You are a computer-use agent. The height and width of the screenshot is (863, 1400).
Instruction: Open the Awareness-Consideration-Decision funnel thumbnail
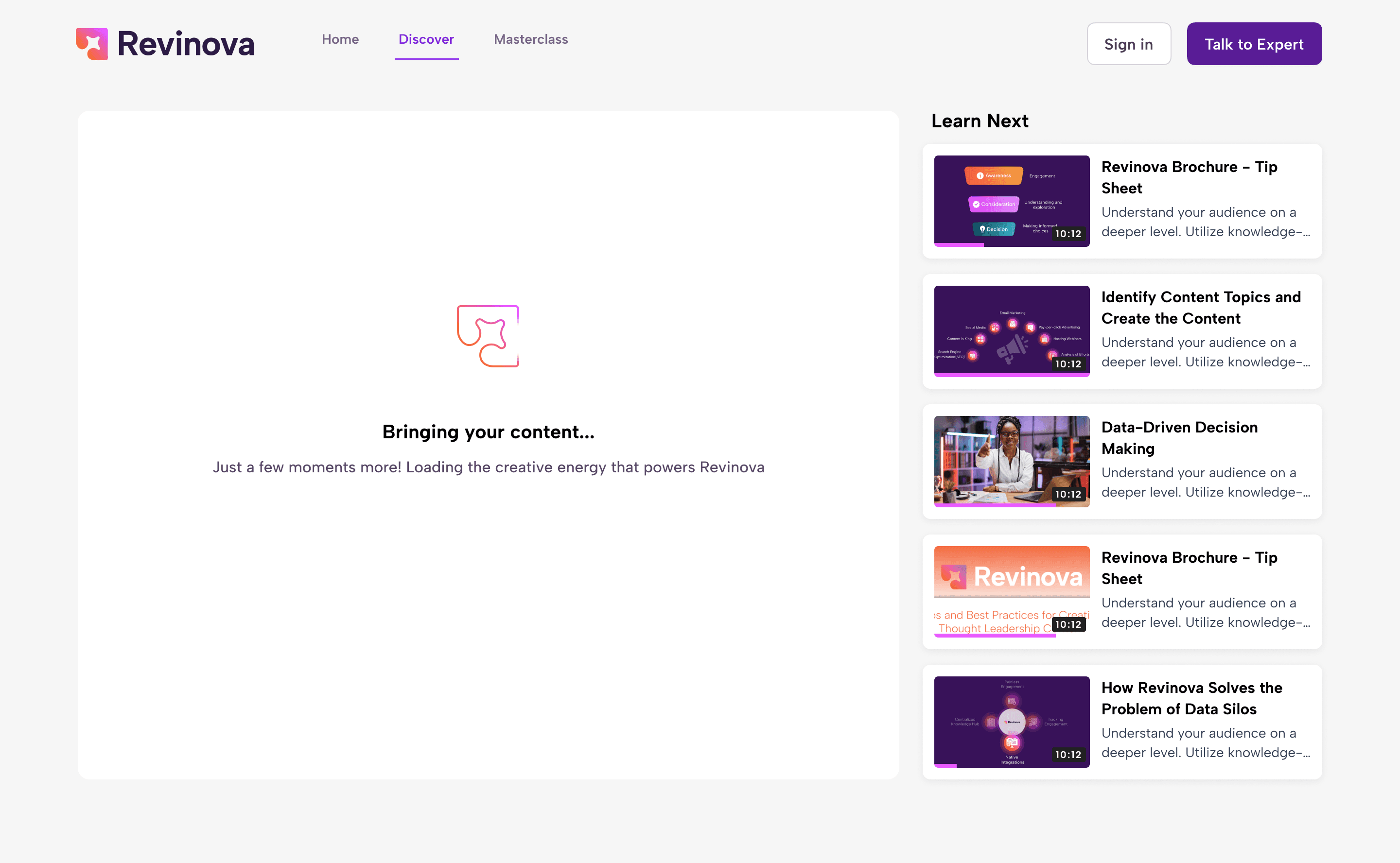tap(1011, 200)
